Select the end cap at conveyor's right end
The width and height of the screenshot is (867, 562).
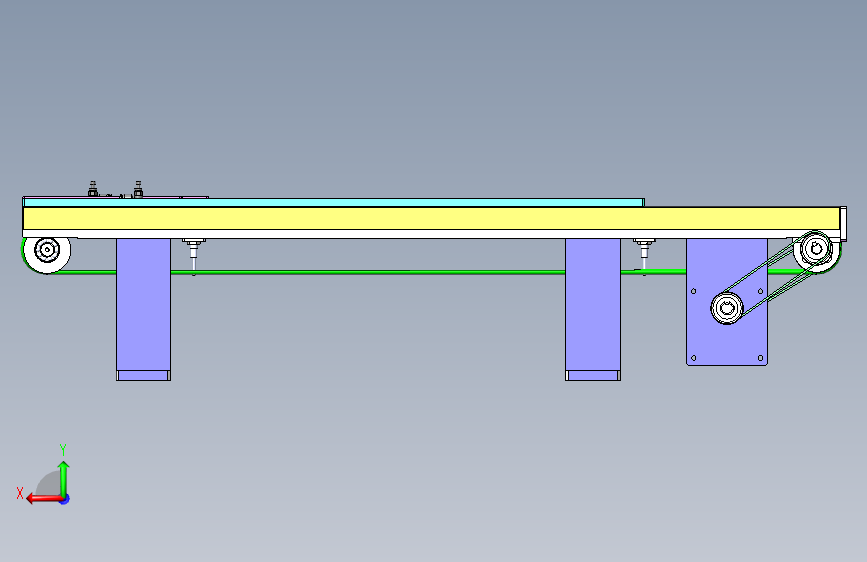click(x=843, y=223)
